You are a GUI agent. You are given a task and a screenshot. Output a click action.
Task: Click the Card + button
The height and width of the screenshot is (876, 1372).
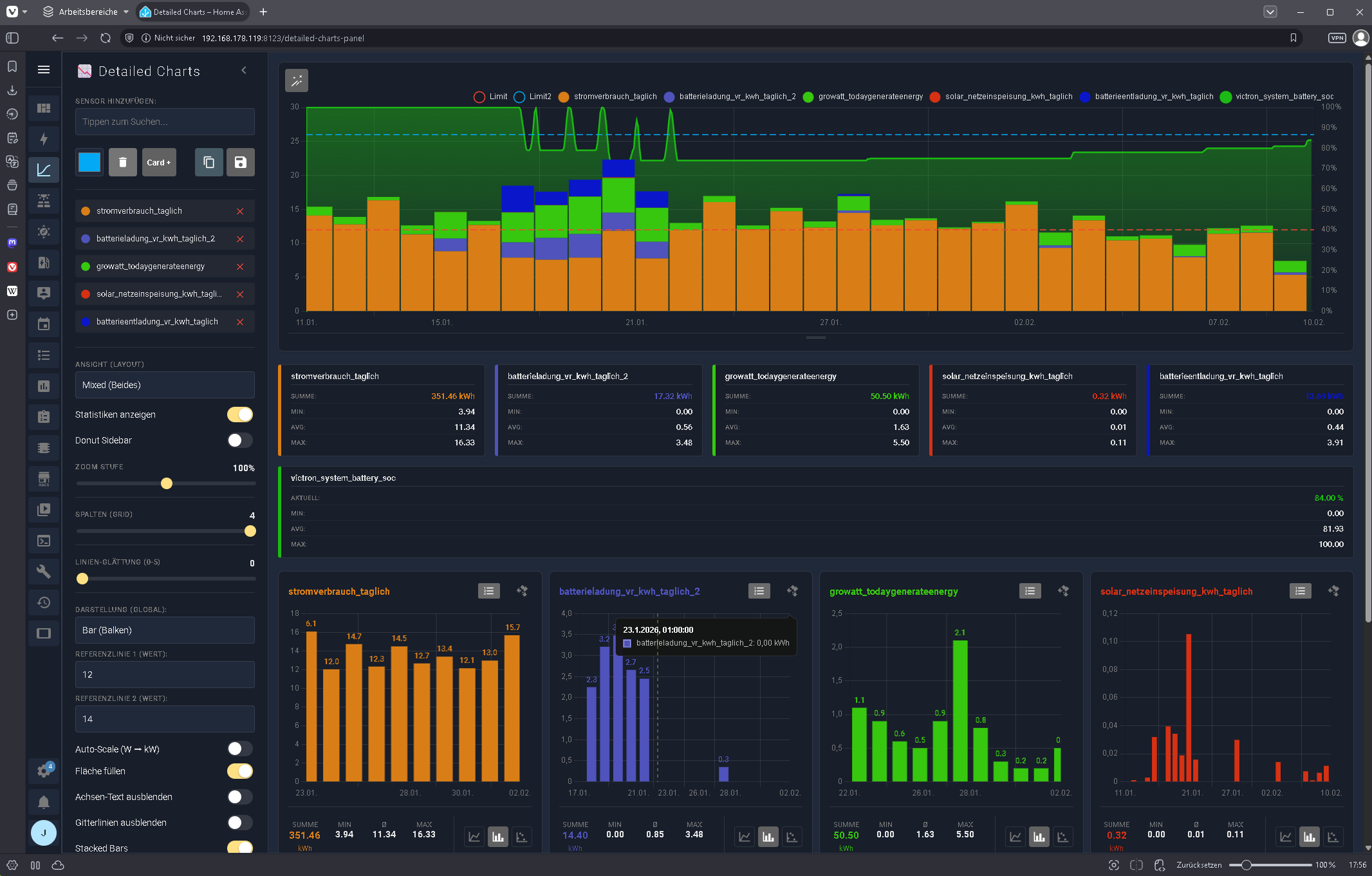tap(158, 162)
